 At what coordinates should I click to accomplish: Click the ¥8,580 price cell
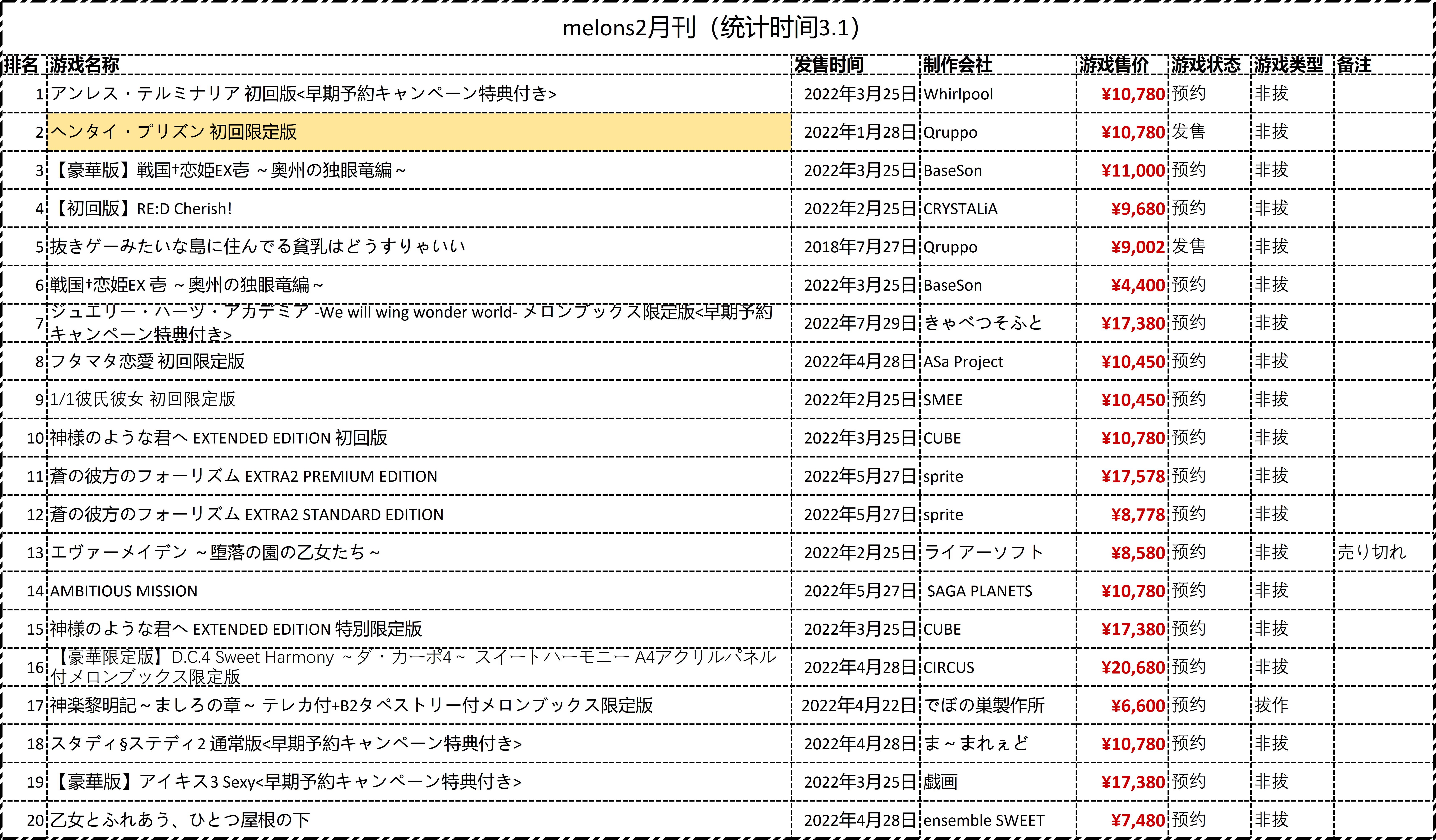tap(1122, 552)
